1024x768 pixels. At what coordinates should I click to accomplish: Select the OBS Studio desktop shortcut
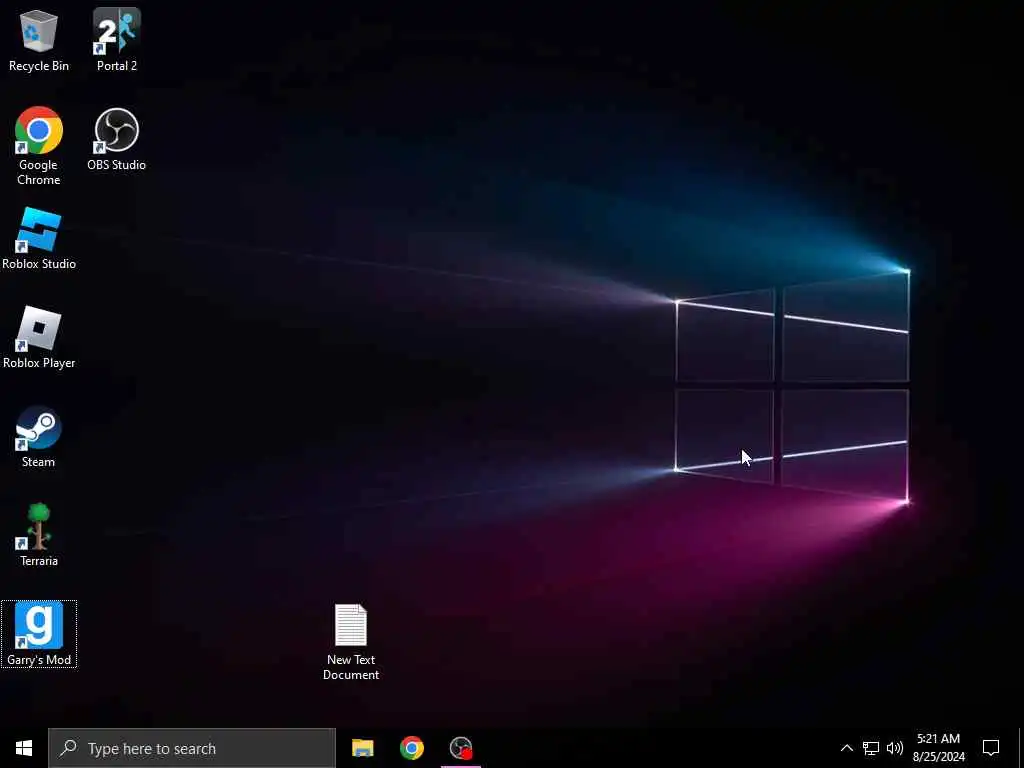pyautogui.click(x=117, y=139)
